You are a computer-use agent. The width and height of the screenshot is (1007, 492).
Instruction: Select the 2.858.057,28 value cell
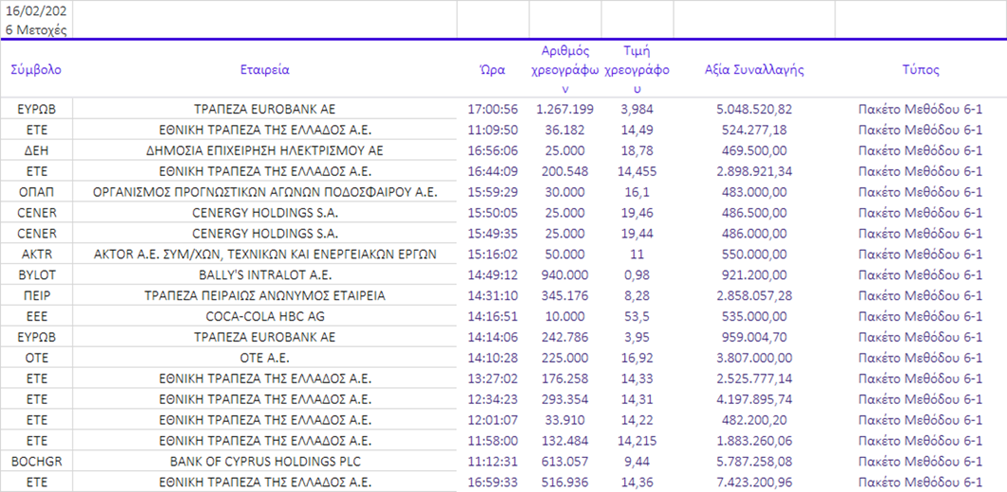point(754,295)
